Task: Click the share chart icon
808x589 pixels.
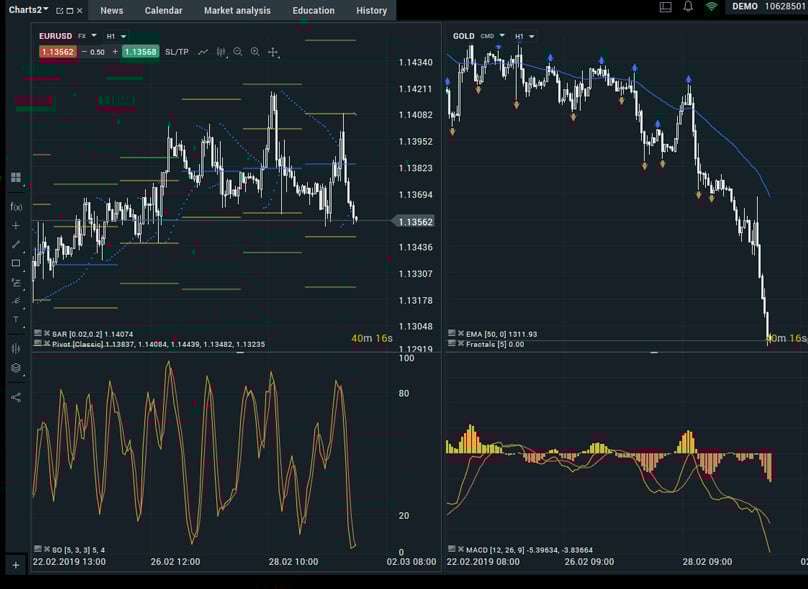Action: pyautogui.click(x=16, y=397)
